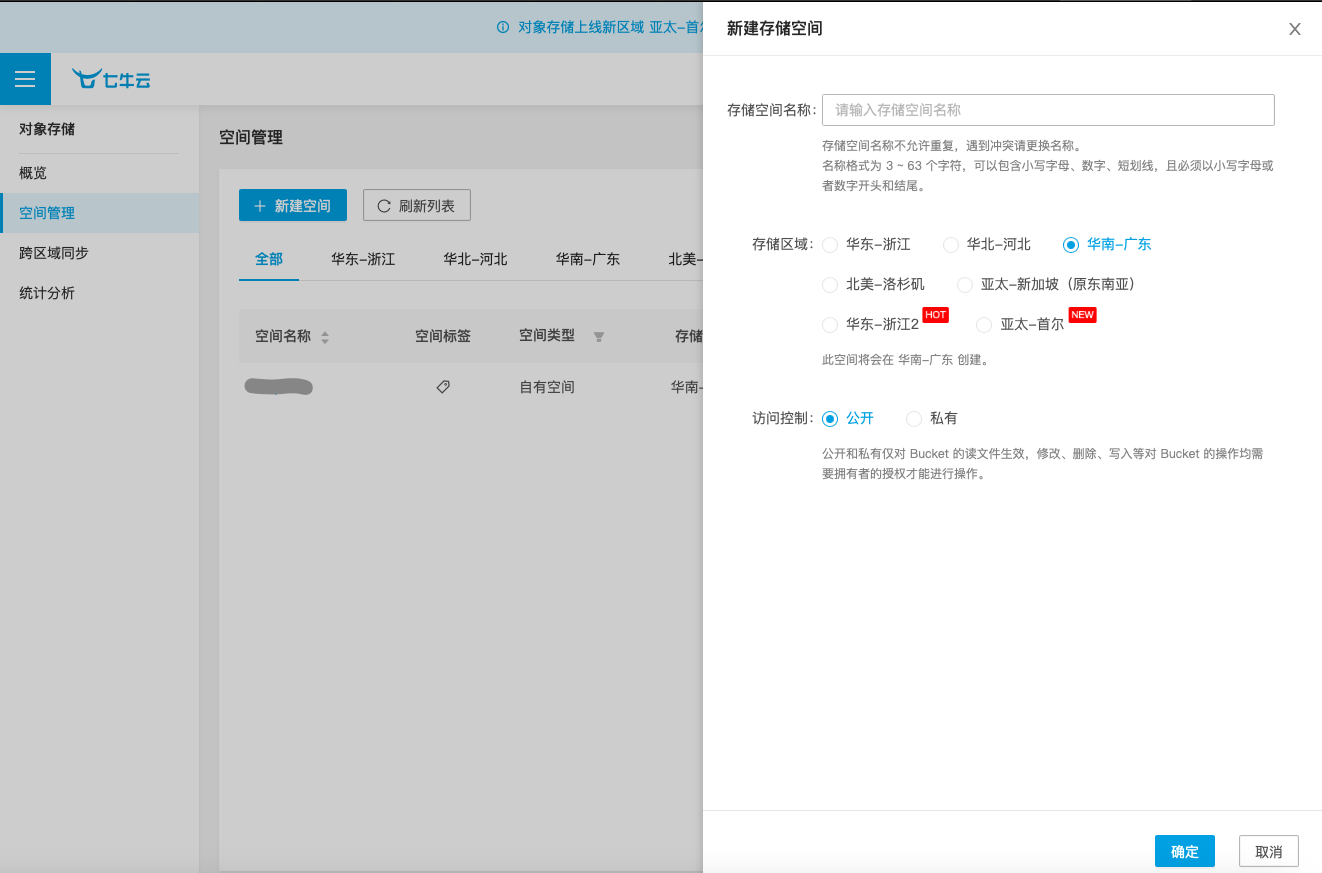Click the 自有空间 cell
Screen dimensions: 1322x873
547,387
